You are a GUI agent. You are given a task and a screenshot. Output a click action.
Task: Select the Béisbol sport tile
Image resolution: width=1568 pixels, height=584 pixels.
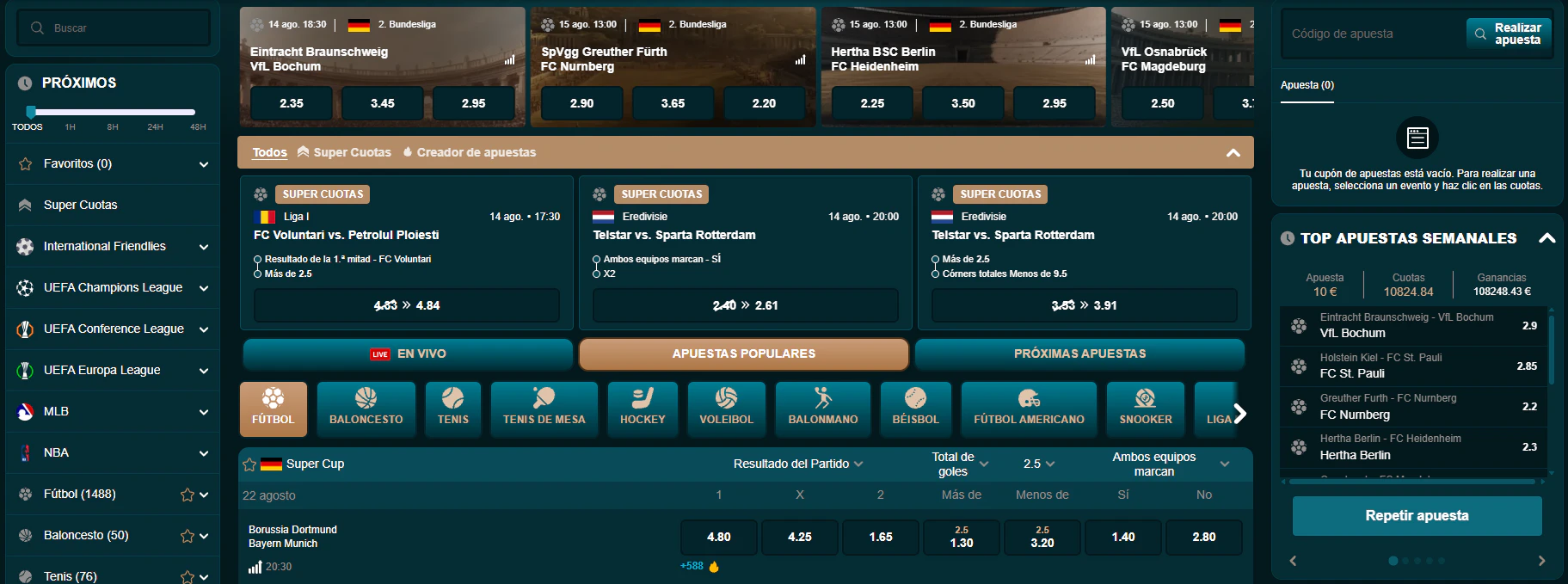[915, 409]
